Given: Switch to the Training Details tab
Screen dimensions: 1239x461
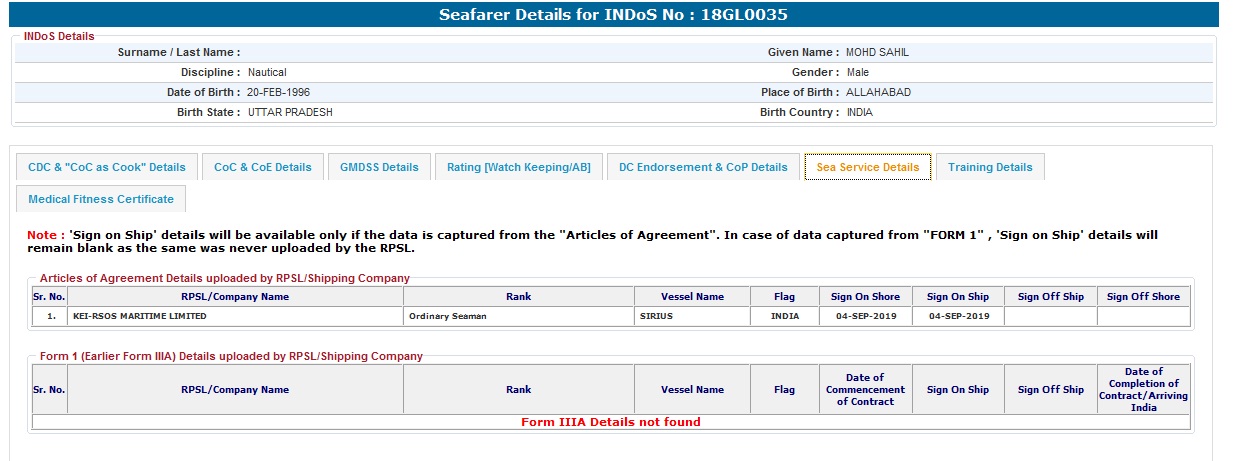Looking at the screenshot, I should tap(990, 167).
